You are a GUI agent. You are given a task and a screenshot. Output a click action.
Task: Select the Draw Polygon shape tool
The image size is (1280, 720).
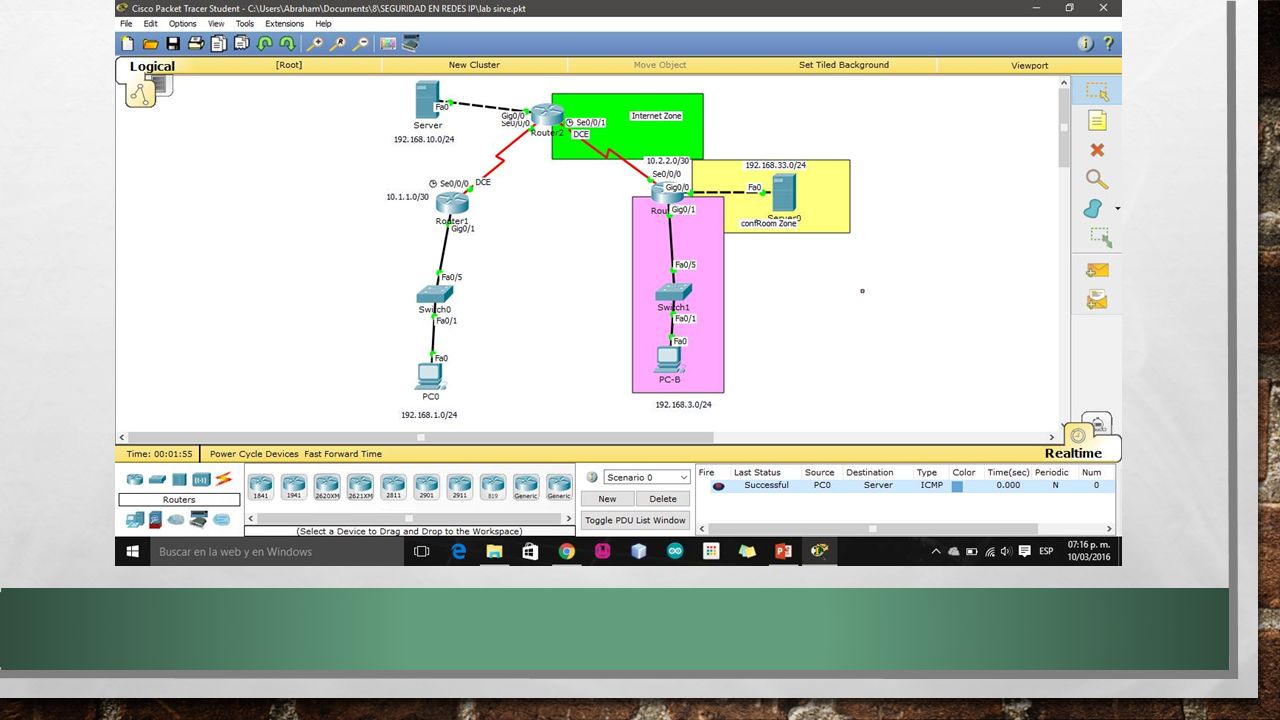pyautogui.click(x=1093, y=209)
